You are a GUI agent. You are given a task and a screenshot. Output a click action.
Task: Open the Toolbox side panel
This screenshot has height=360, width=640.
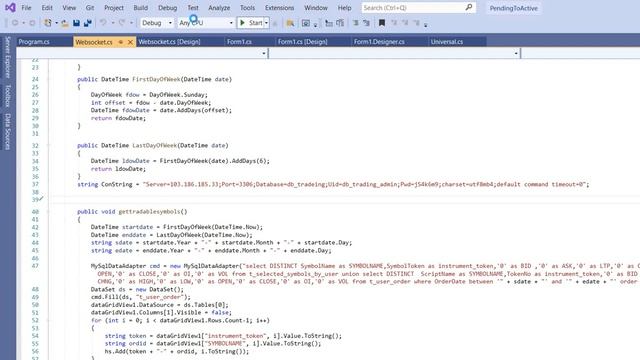click(7, 96)
